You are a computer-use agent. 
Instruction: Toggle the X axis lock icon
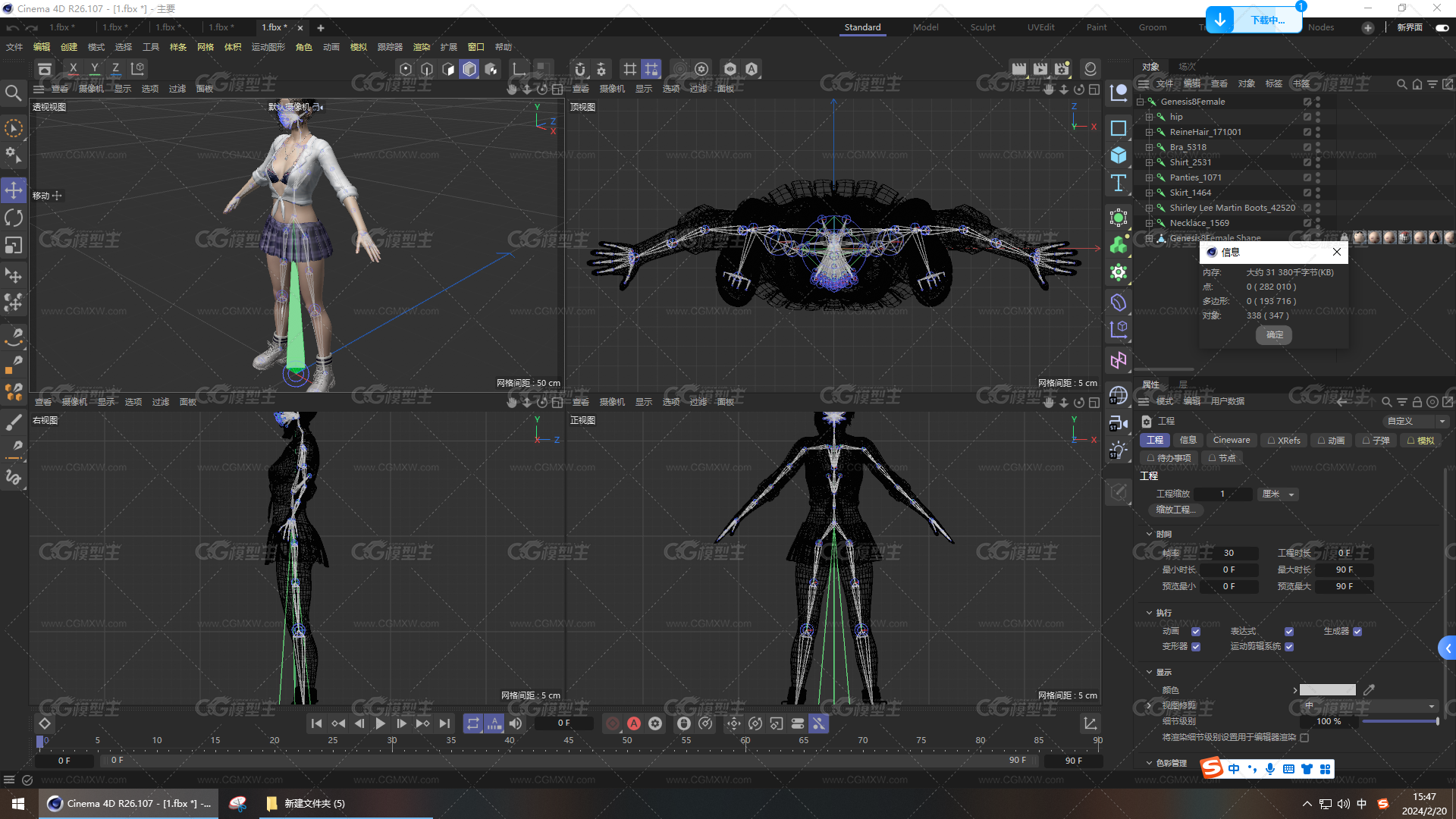(73, 69)
